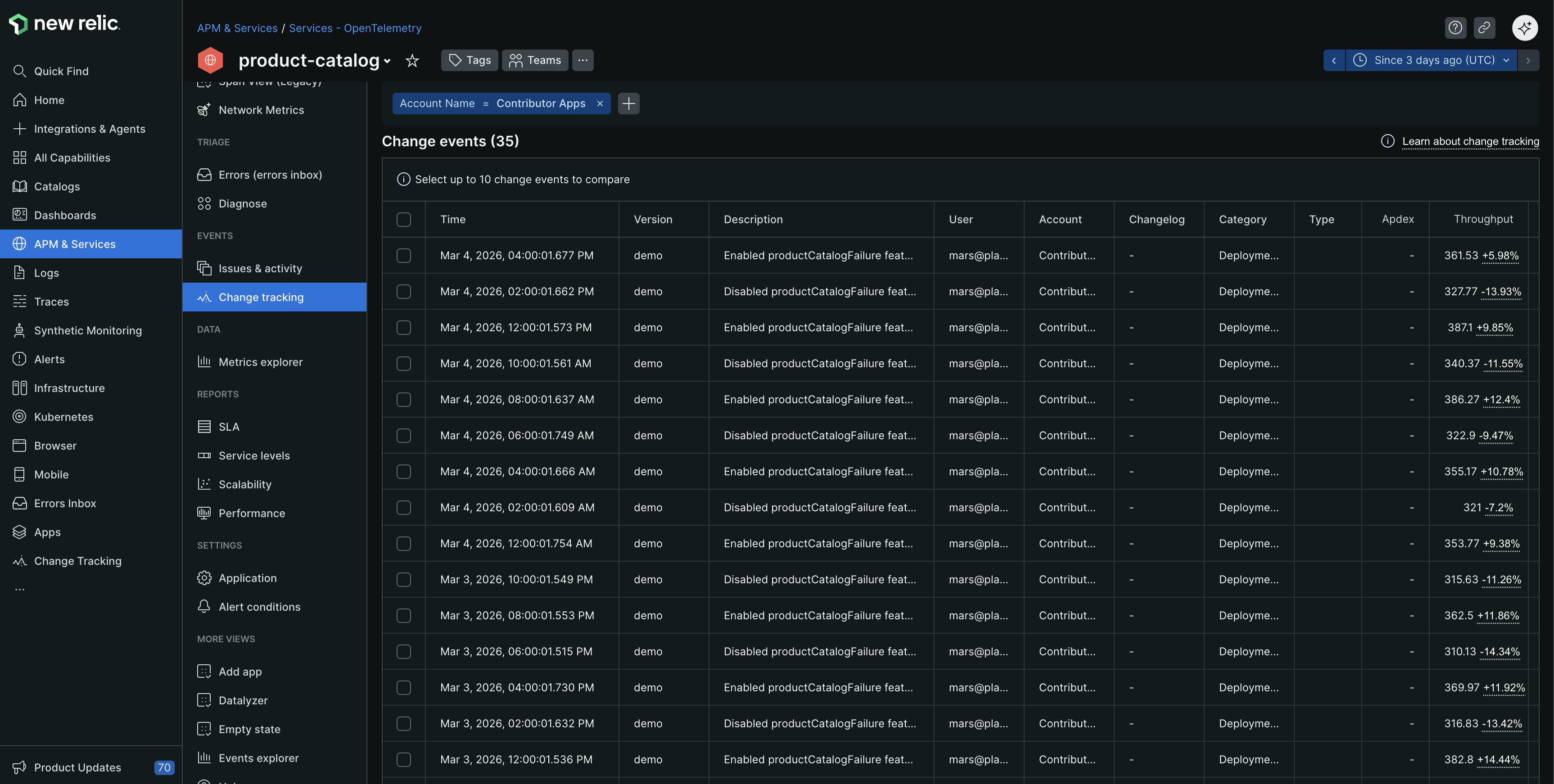Remove the Contributor Apps account filter
Image resolution: width=1554 pixels, height=784 pixels.
(x=600, y=103)
